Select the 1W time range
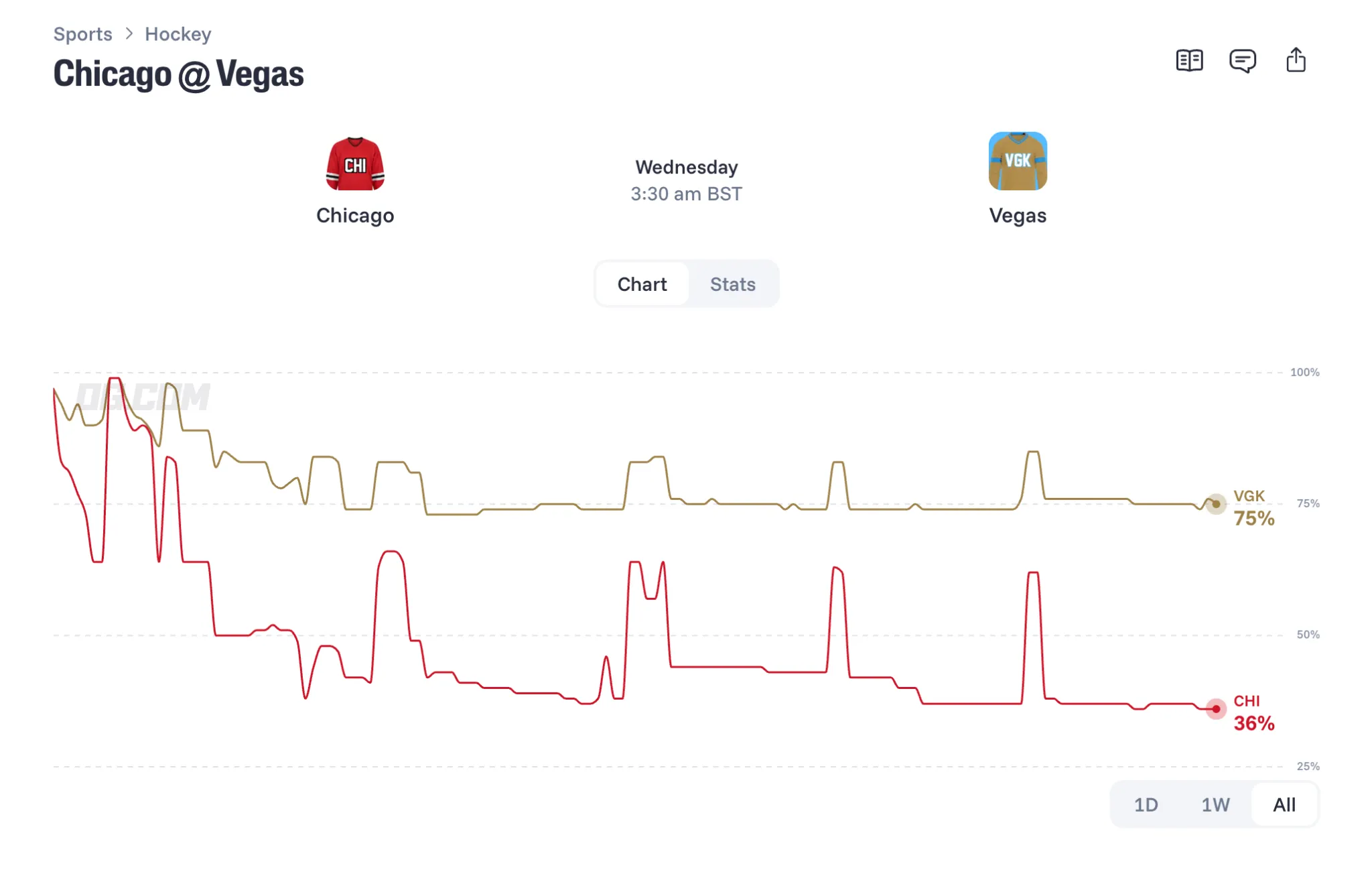Screen dimensions: 1372x884 pos(1215,804)
